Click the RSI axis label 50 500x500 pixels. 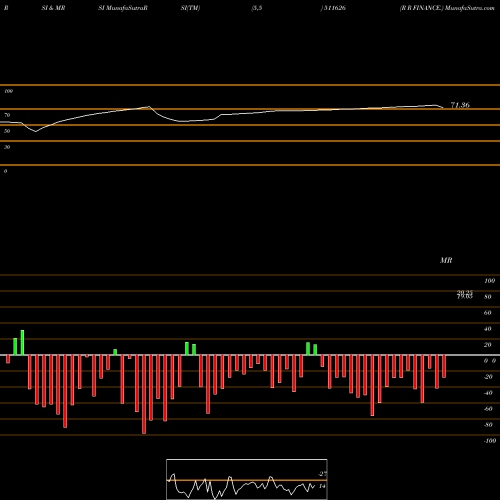tap(7, 131)
